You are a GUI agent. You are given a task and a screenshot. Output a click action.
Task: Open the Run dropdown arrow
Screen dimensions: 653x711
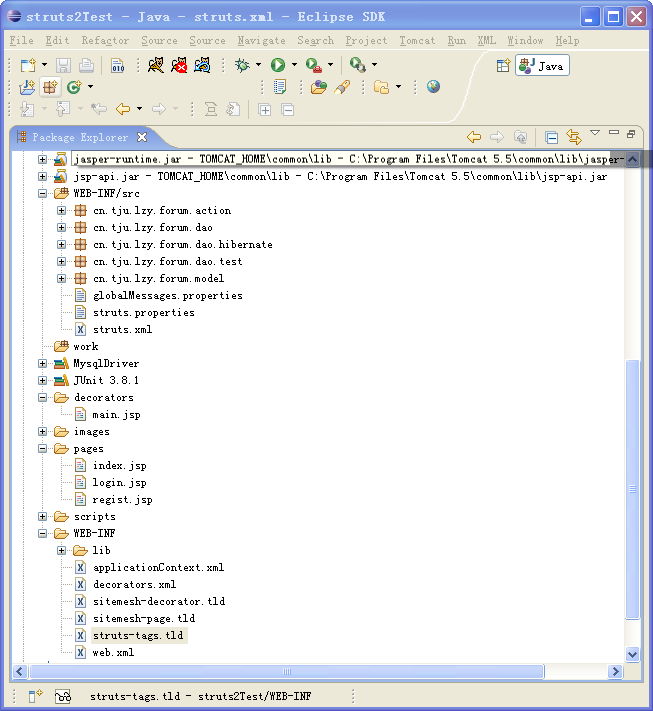(294, 65)
